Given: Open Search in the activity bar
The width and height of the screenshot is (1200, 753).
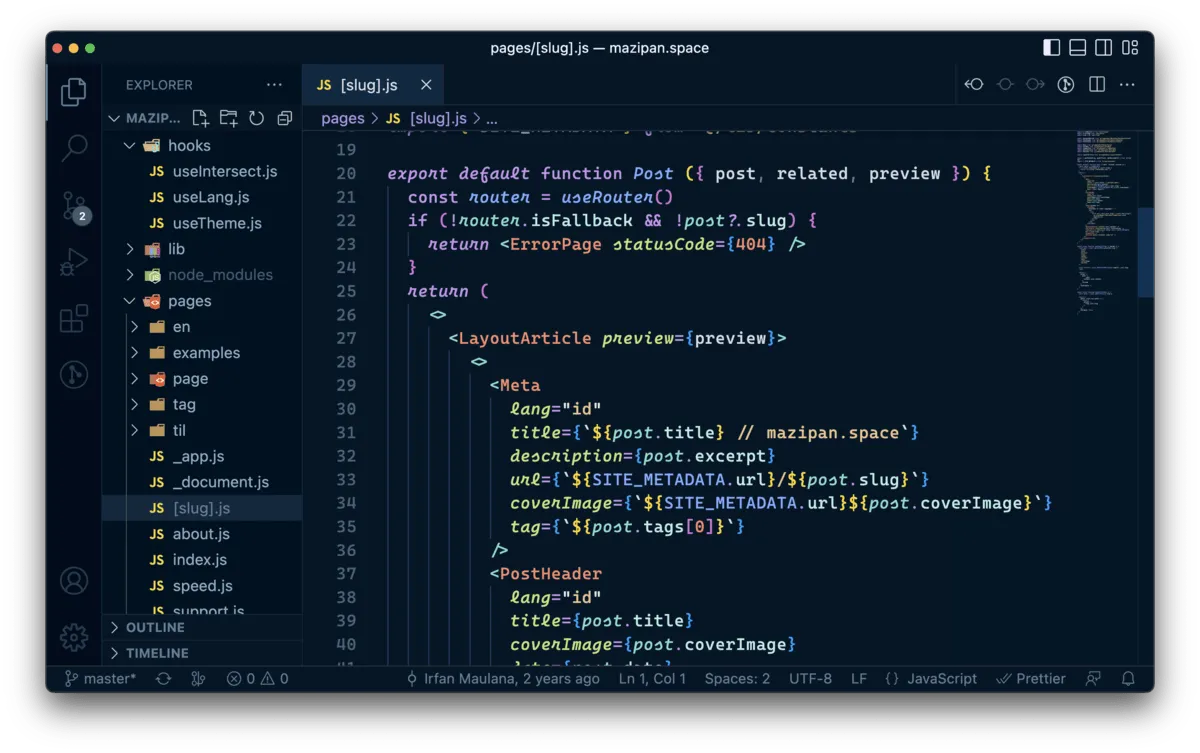Looking at the screenshot, I should pyautogui.click(x=74, y=147).
